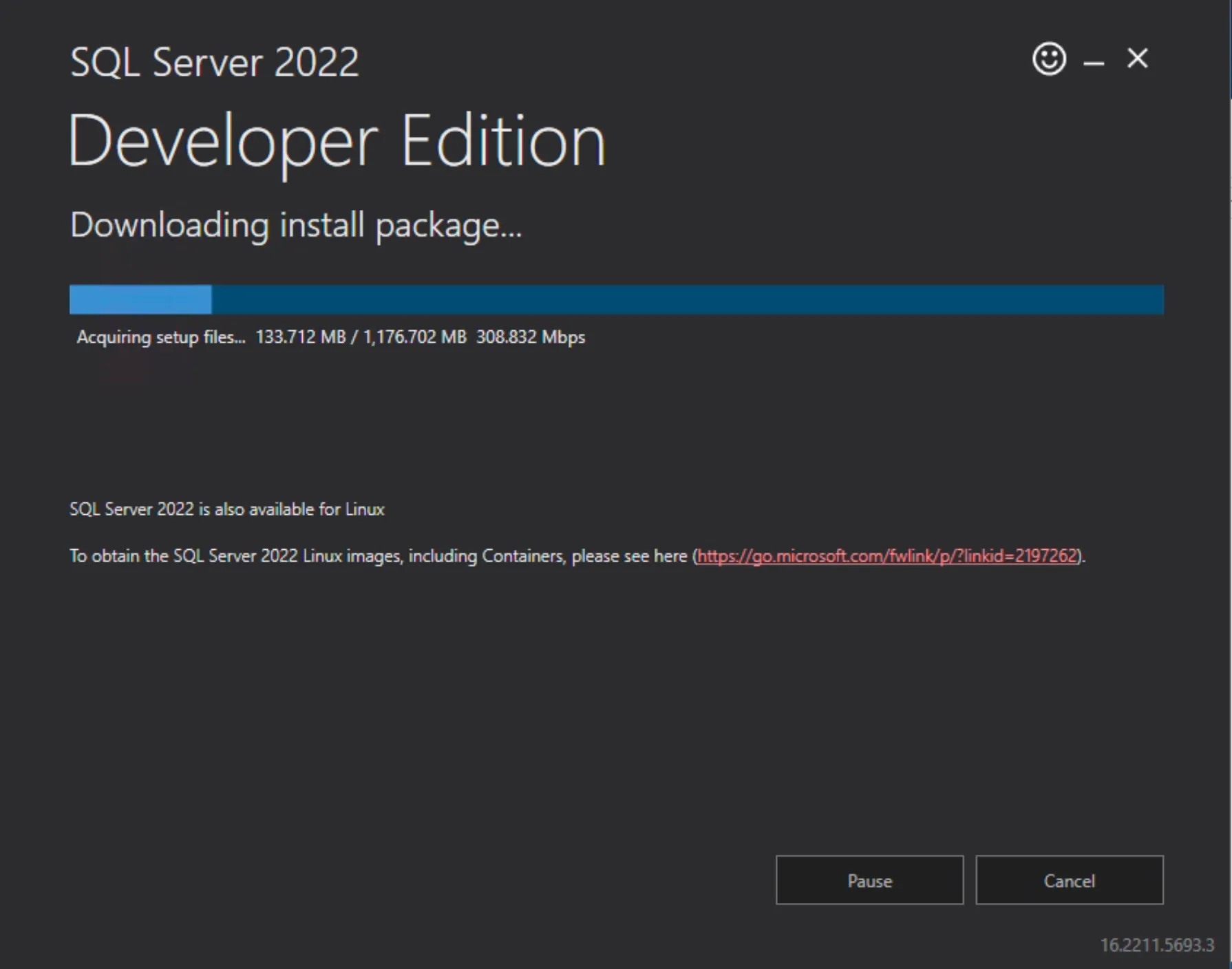
Task: Click 'SQL Server 2022 is also available for Linux'
Action: click(x=227, y=509)
